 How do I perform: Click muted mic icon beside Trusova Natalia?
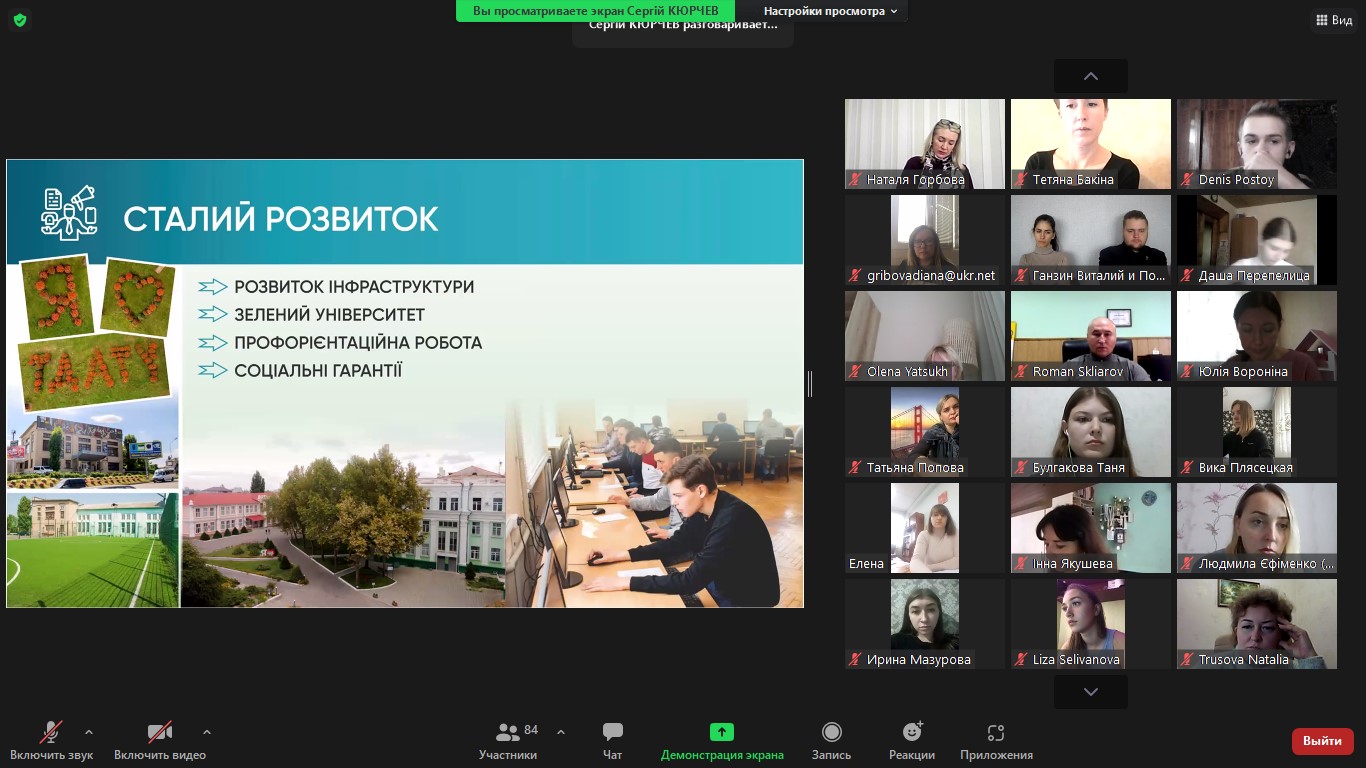[1188, 660]
